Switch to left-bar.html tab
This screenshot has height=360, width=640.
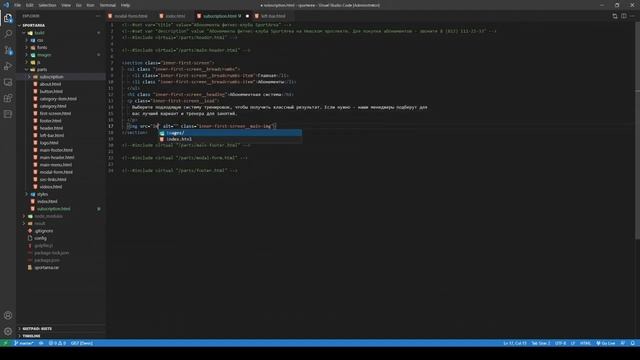click(x=273, y=16)
